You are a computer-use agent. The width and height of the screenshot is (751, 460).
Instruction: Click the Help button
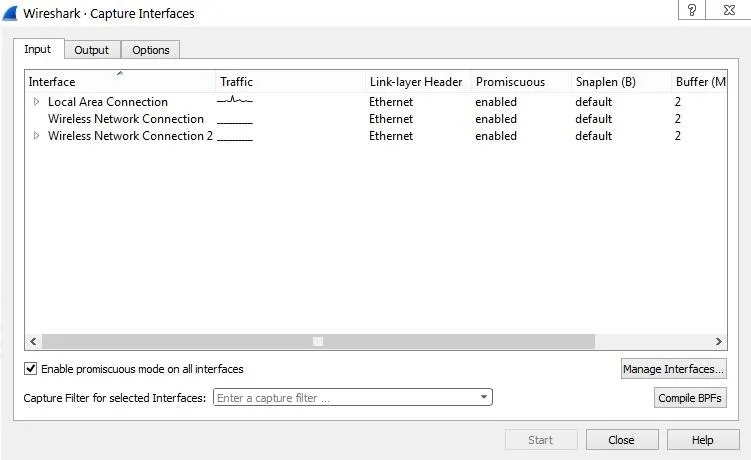click(x=703, y=439)
